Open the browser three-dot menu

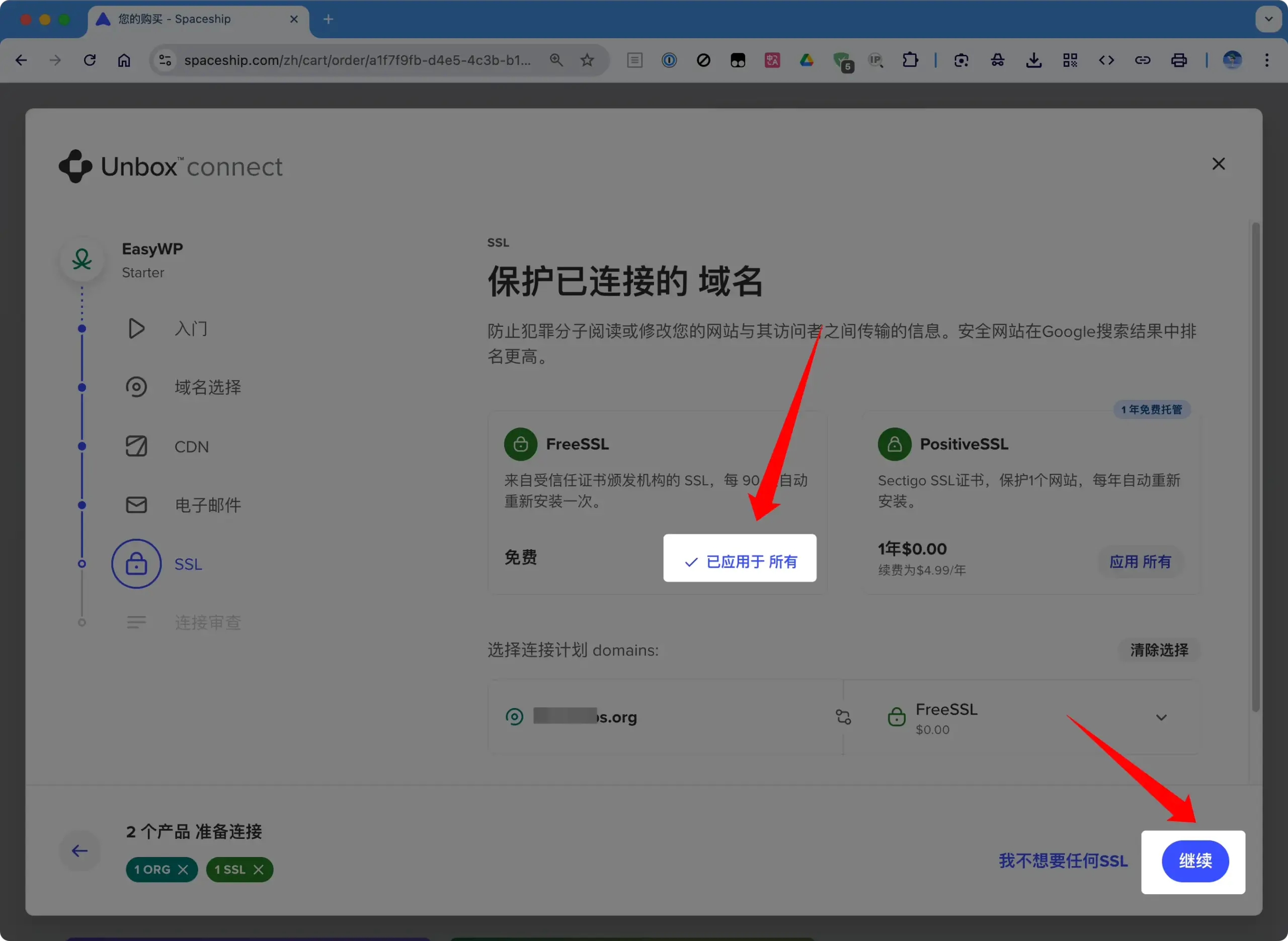[1267, 60]
